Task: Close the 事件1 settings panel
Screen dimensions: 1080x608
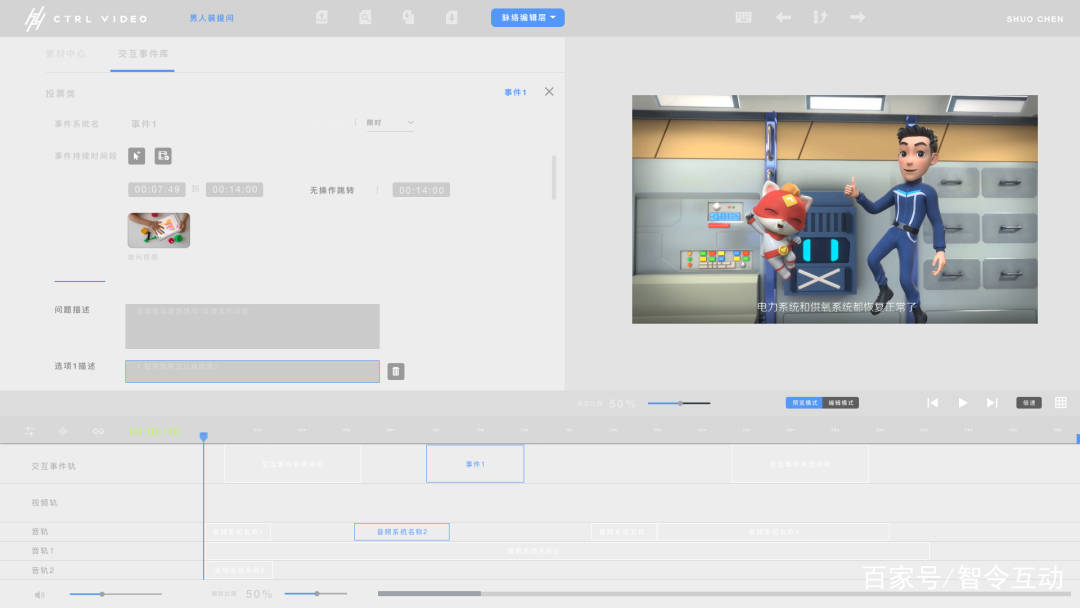Action: click(x=549, y=92)
